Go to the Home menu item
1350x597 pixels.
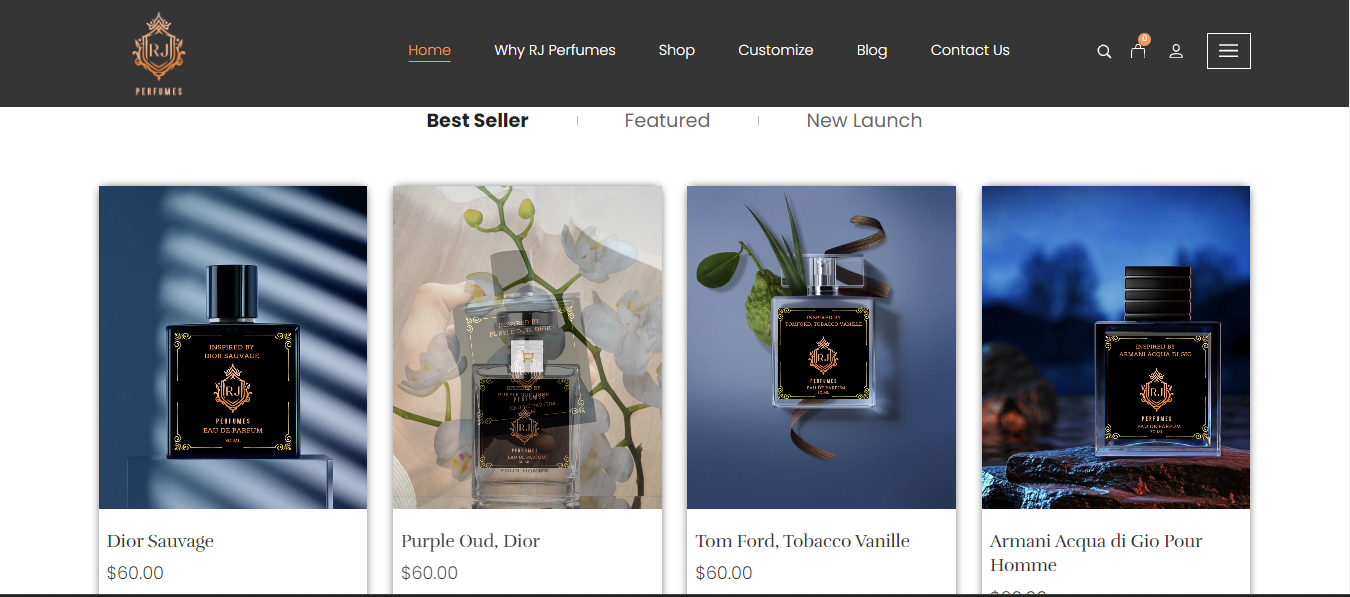pos(429,50)
